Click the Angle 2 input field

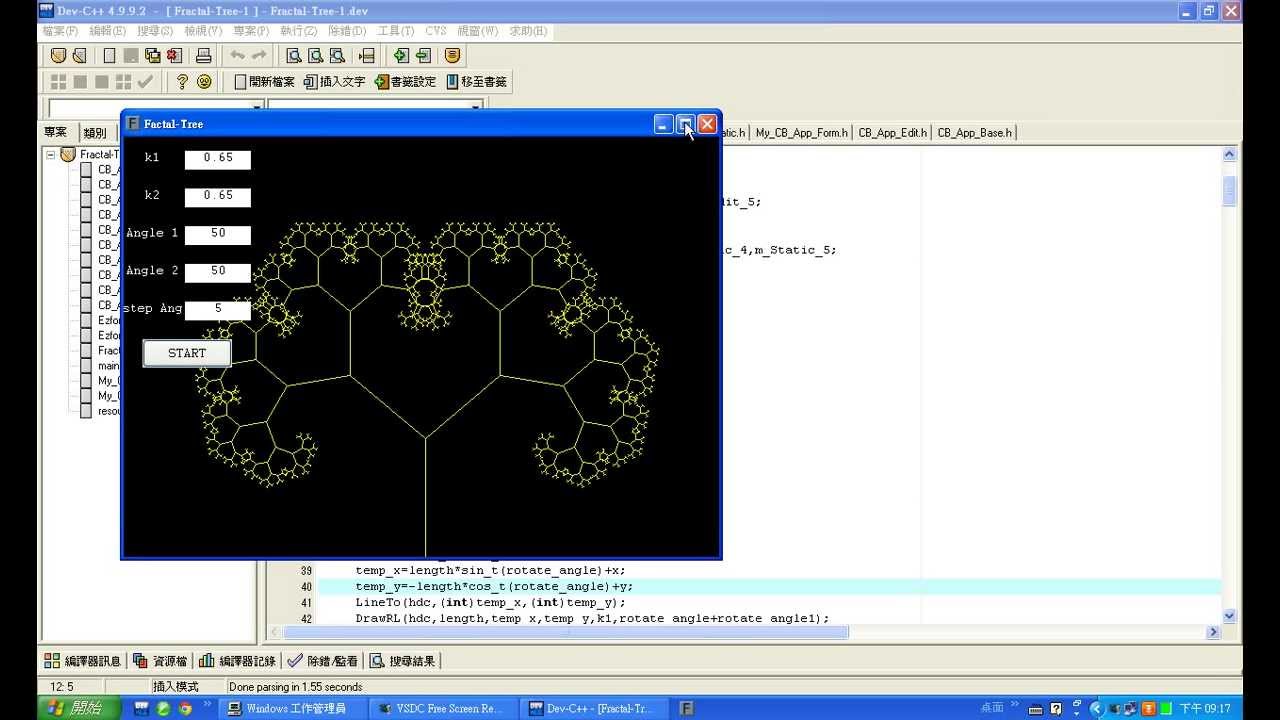click(218, 272)
